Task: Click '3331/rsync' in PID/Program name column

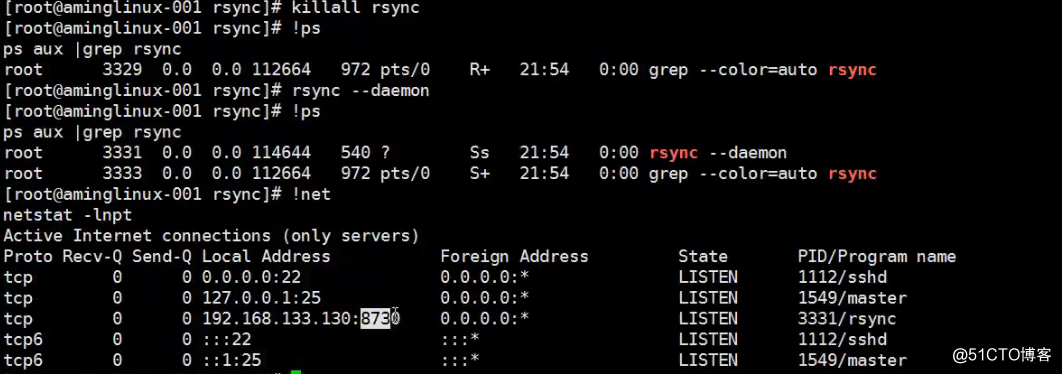Action: pyautogui.click(x=847, y=318)
